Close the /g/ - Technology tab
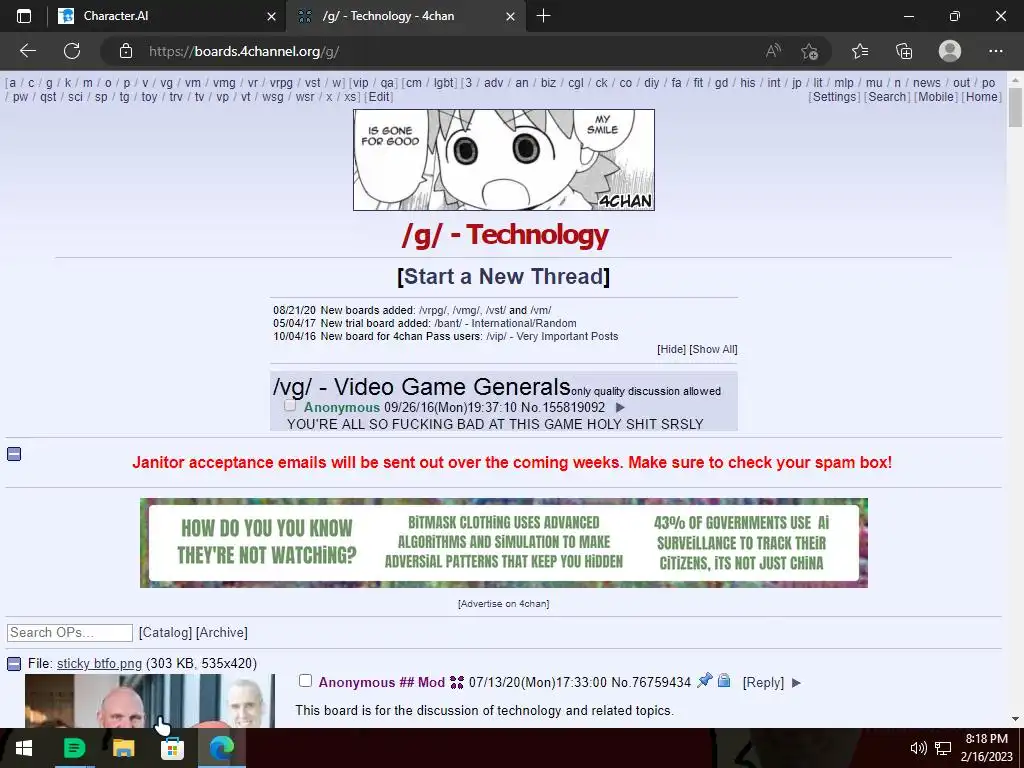Viewport: 1024px width, 768px height. tap(511, 16)
